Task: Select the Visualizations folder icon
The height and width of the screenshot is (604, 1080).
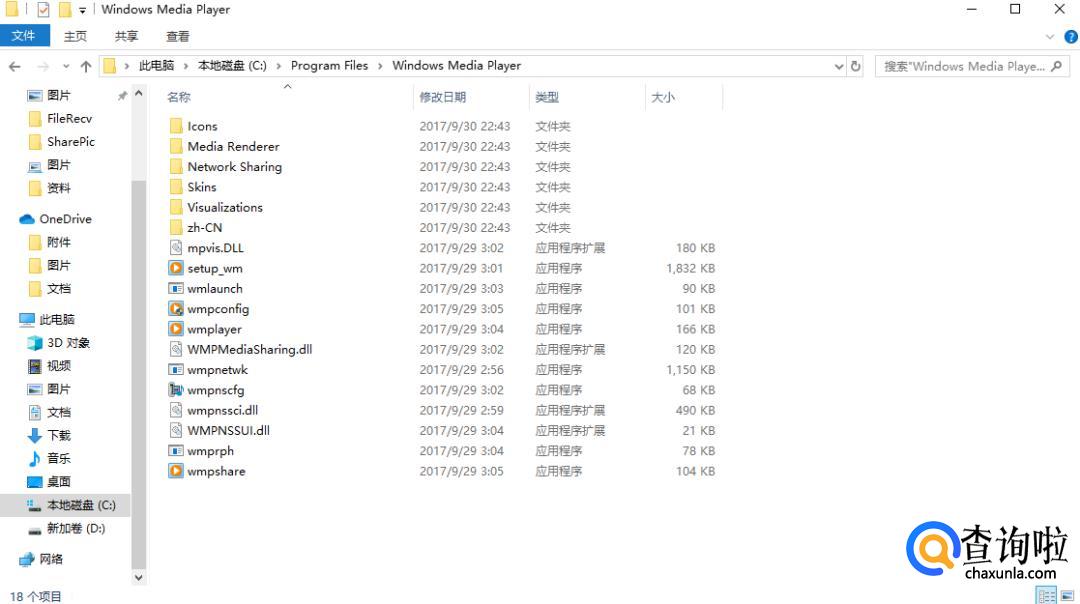Action: click(x=176, y=207)
